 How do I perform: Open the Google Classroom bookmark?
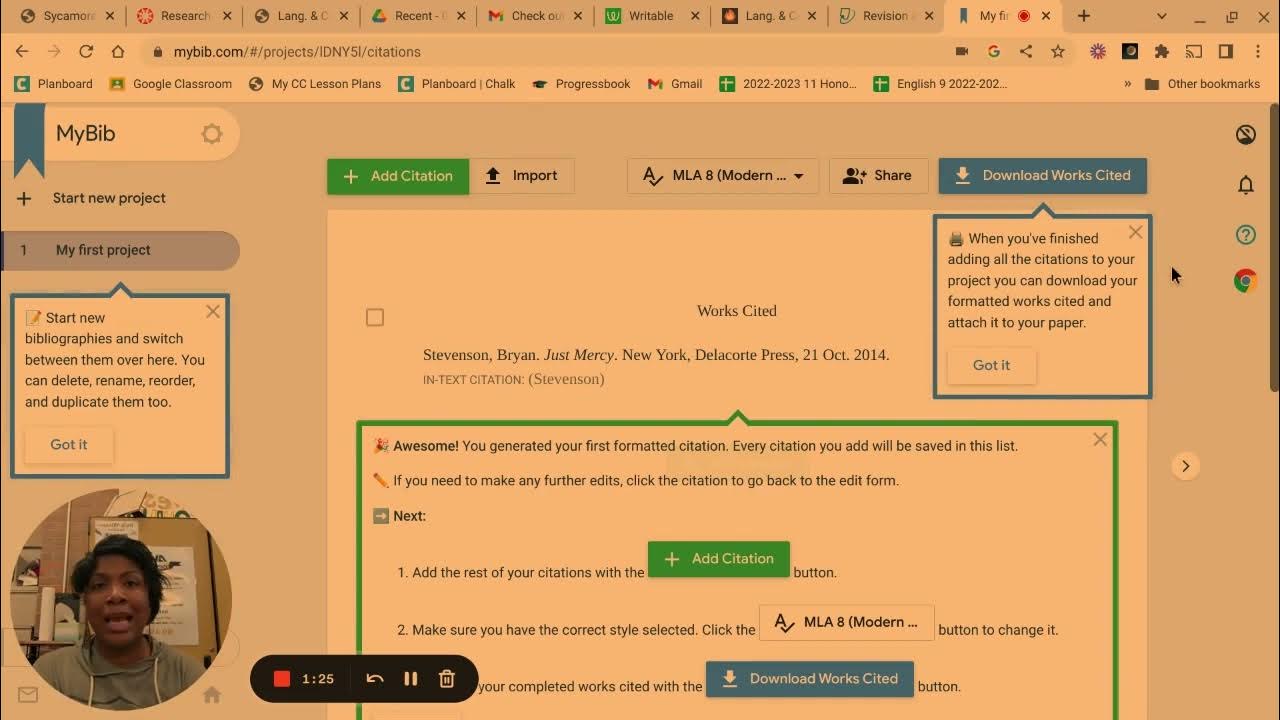[171, 84]
